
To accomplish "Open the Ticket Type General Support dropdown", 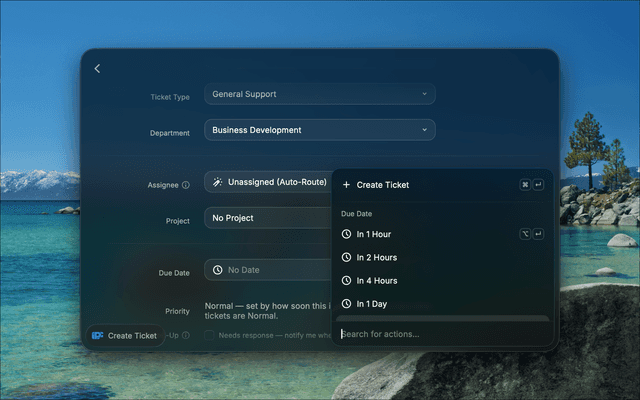I will tap(320, 94).
